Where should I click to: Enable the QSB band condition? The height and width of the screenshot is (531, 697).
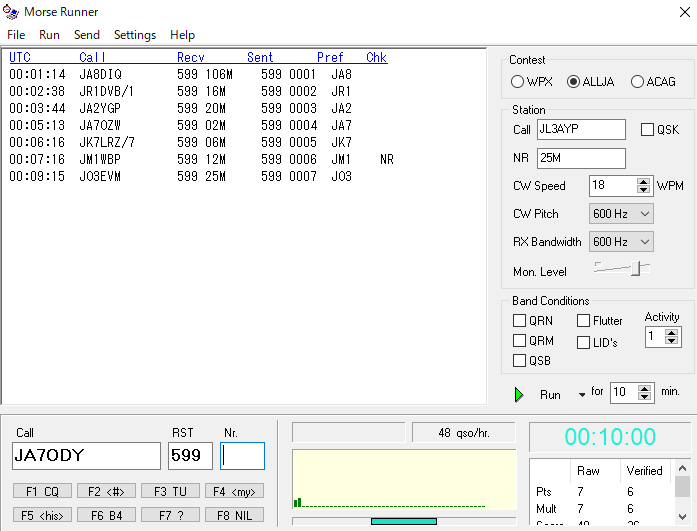(519, 360)
